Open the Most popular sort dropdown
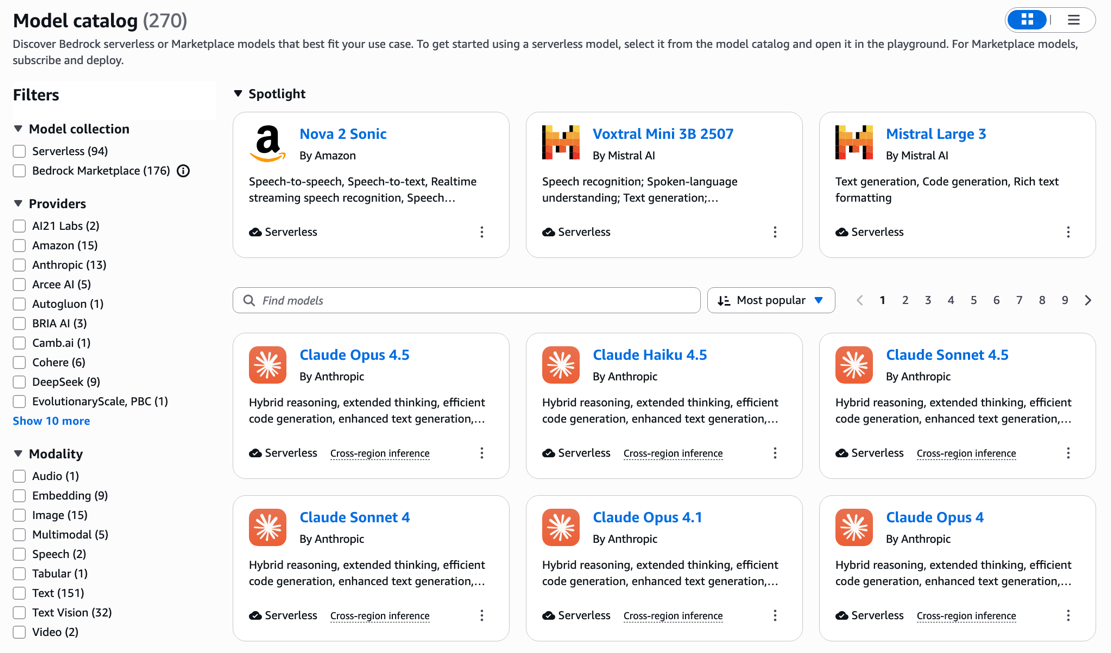The width and height of the screenshot is (1111, 653). 771,300
